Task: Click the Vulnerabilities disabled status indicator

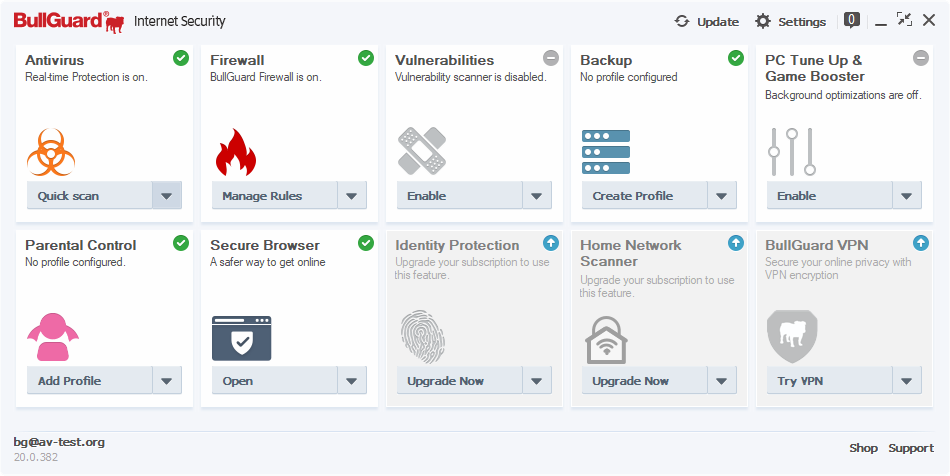Action: (x=551, y=58)
